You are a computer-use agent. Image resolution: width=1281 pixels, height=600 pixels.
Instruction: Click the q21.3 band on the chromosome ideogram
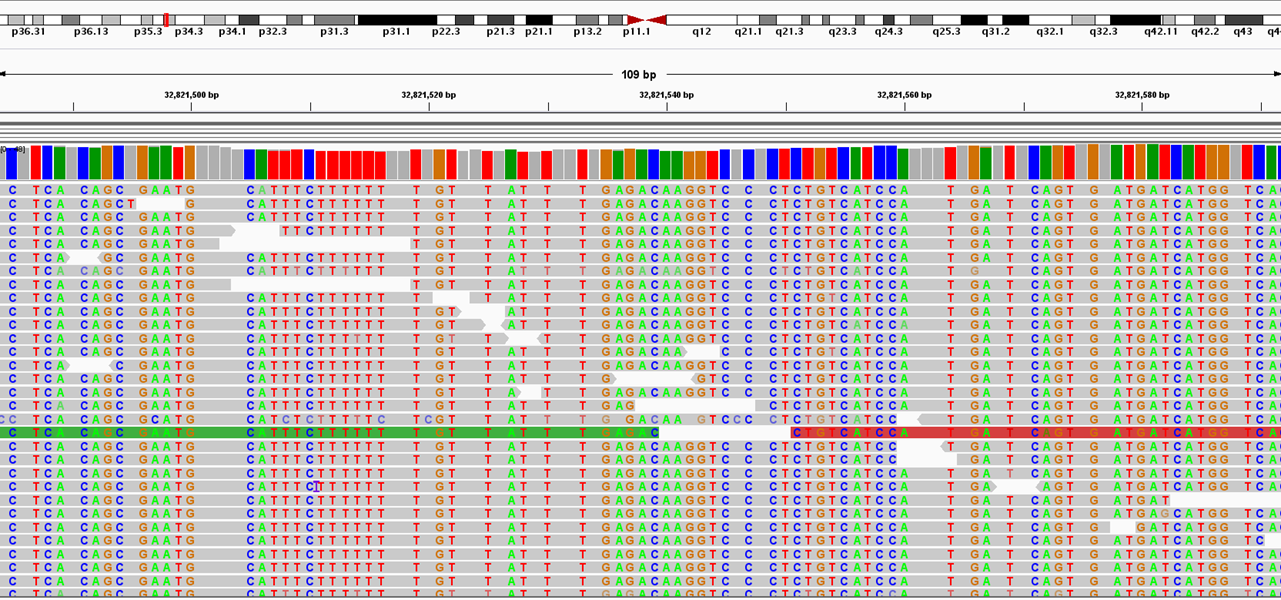790,18
